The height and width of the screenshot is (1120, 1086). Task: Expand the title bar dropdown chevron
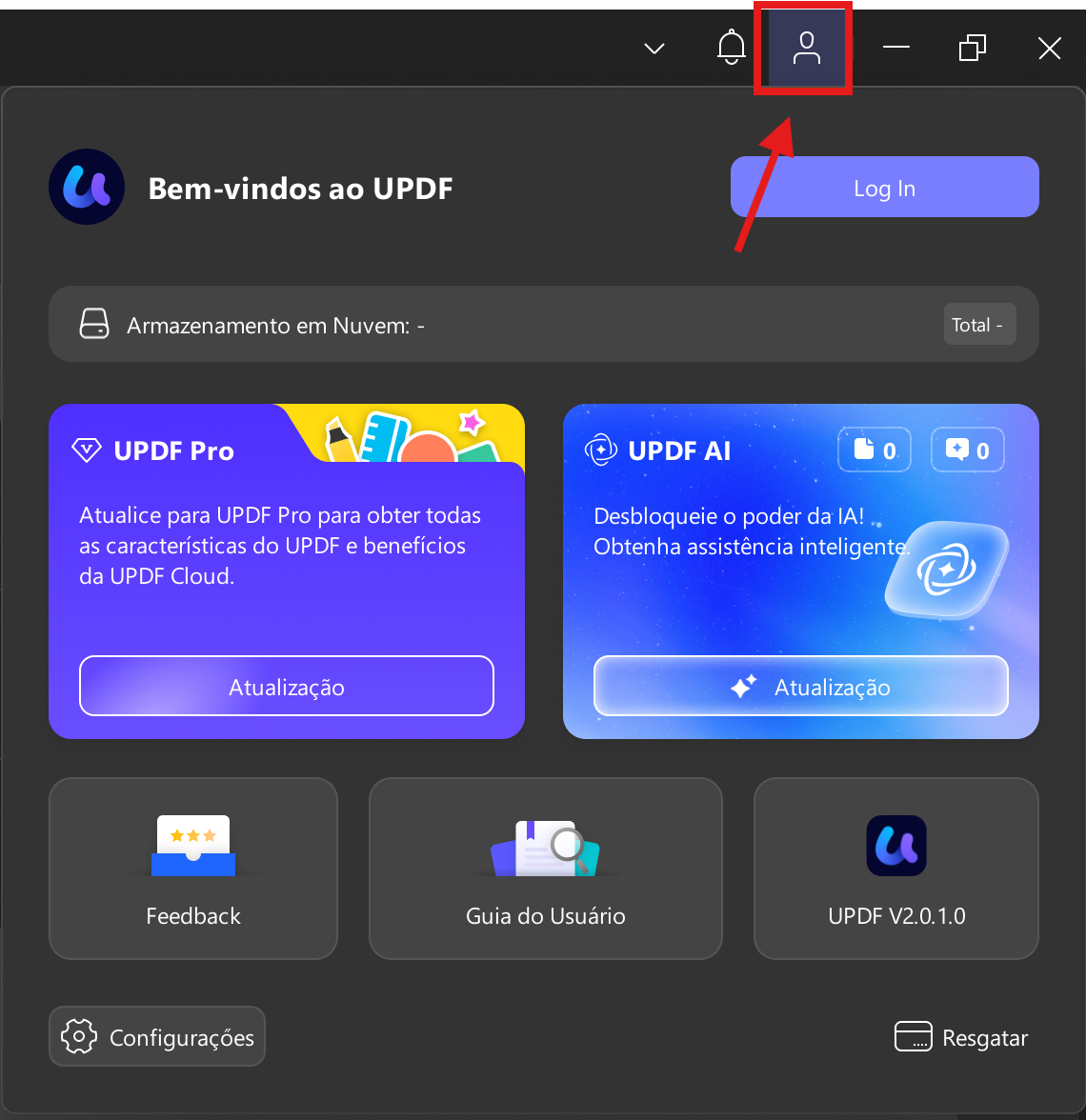point(654,48)
